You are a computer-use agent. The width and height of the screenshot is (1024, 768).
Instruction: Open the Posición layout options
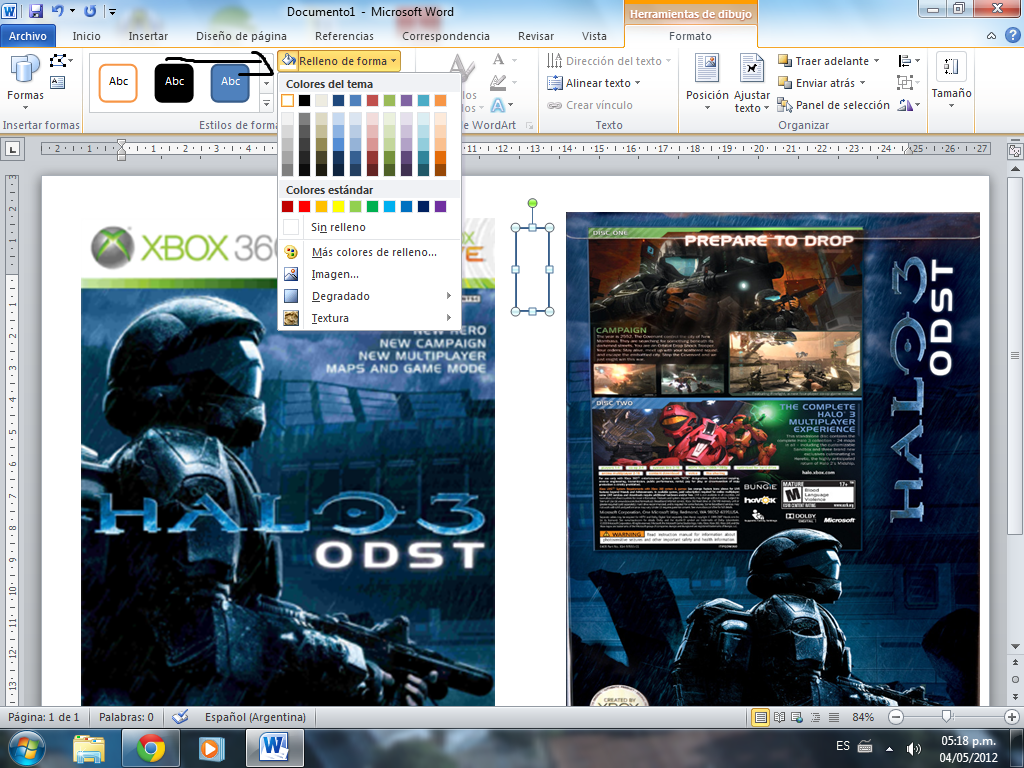coord(707,82)
